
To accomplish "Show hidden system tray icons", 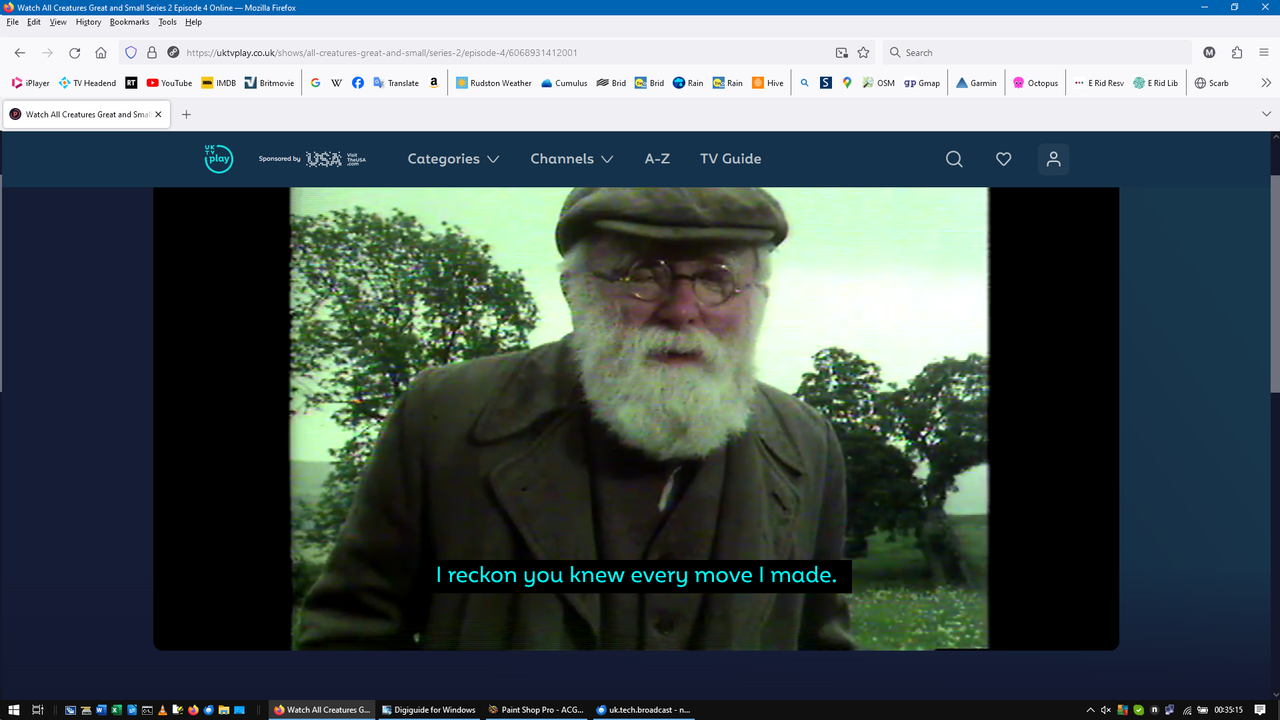I will pos(1090,710).
